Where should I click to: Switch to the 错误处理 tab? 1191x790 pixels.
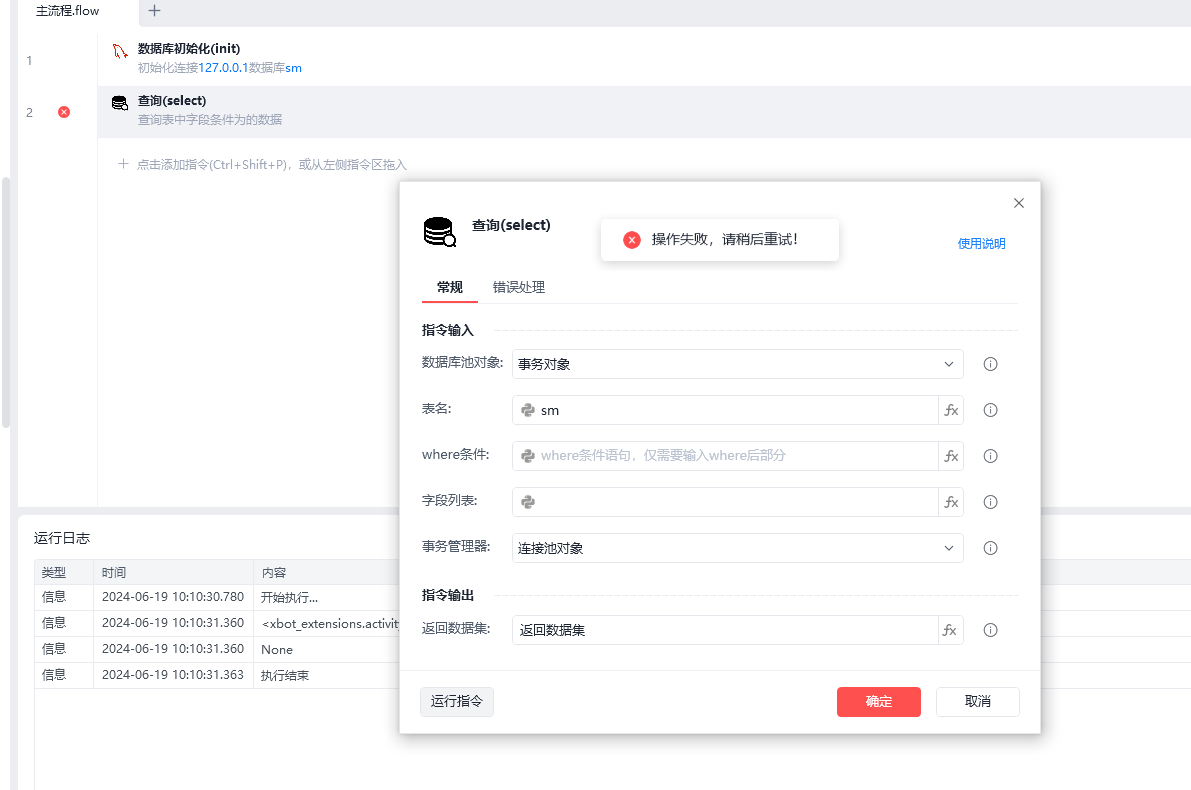coord(518,287)
